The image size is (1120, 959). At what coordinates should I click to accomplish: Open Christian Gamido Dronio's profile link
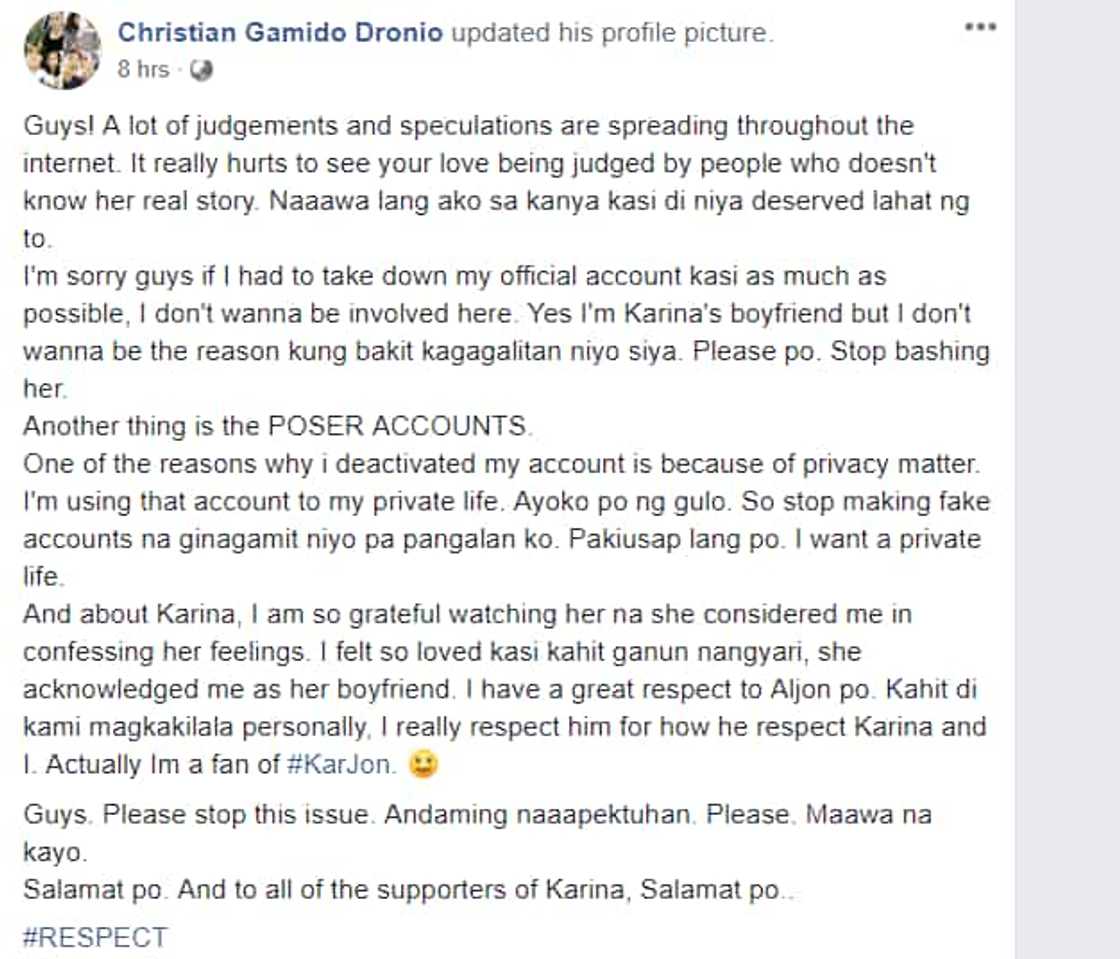point(280,33)
